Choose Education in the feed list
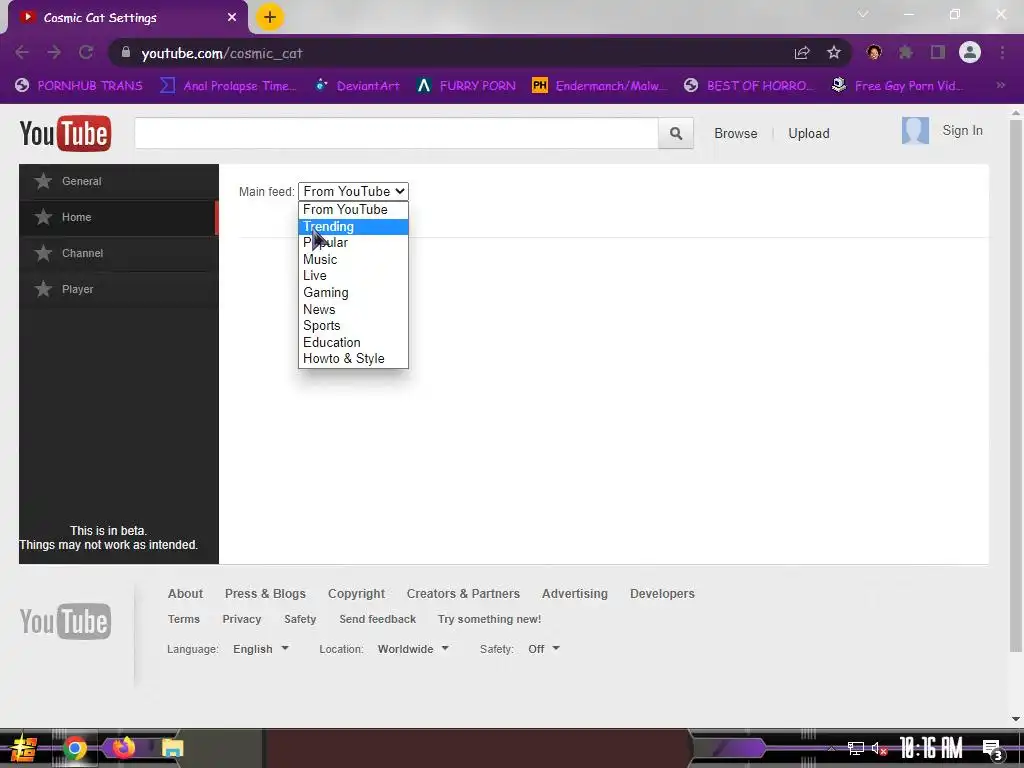Viewport: 1024px width, 768px height. click(353, 342)
